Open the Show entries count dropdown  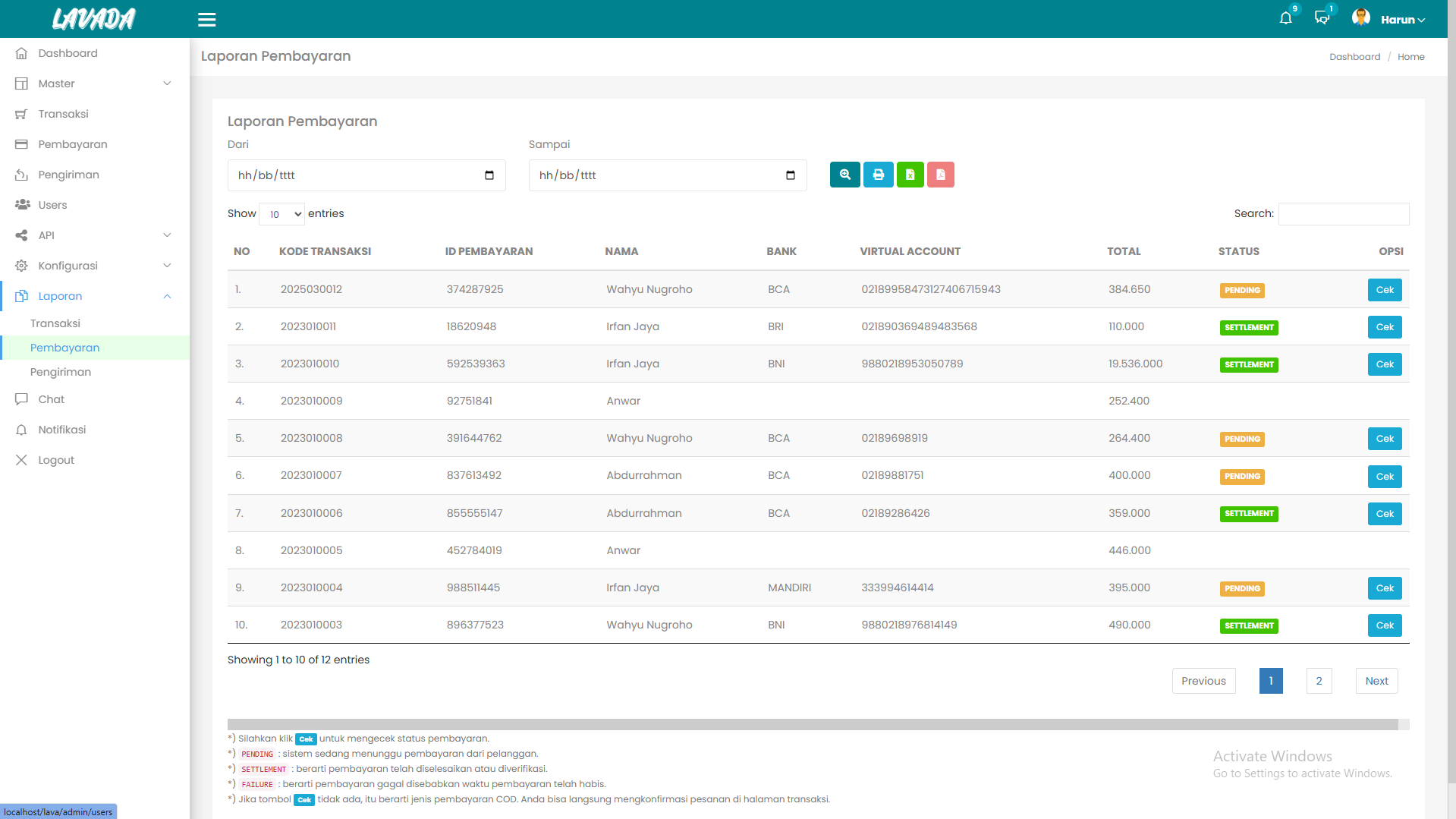pos(281,214)
